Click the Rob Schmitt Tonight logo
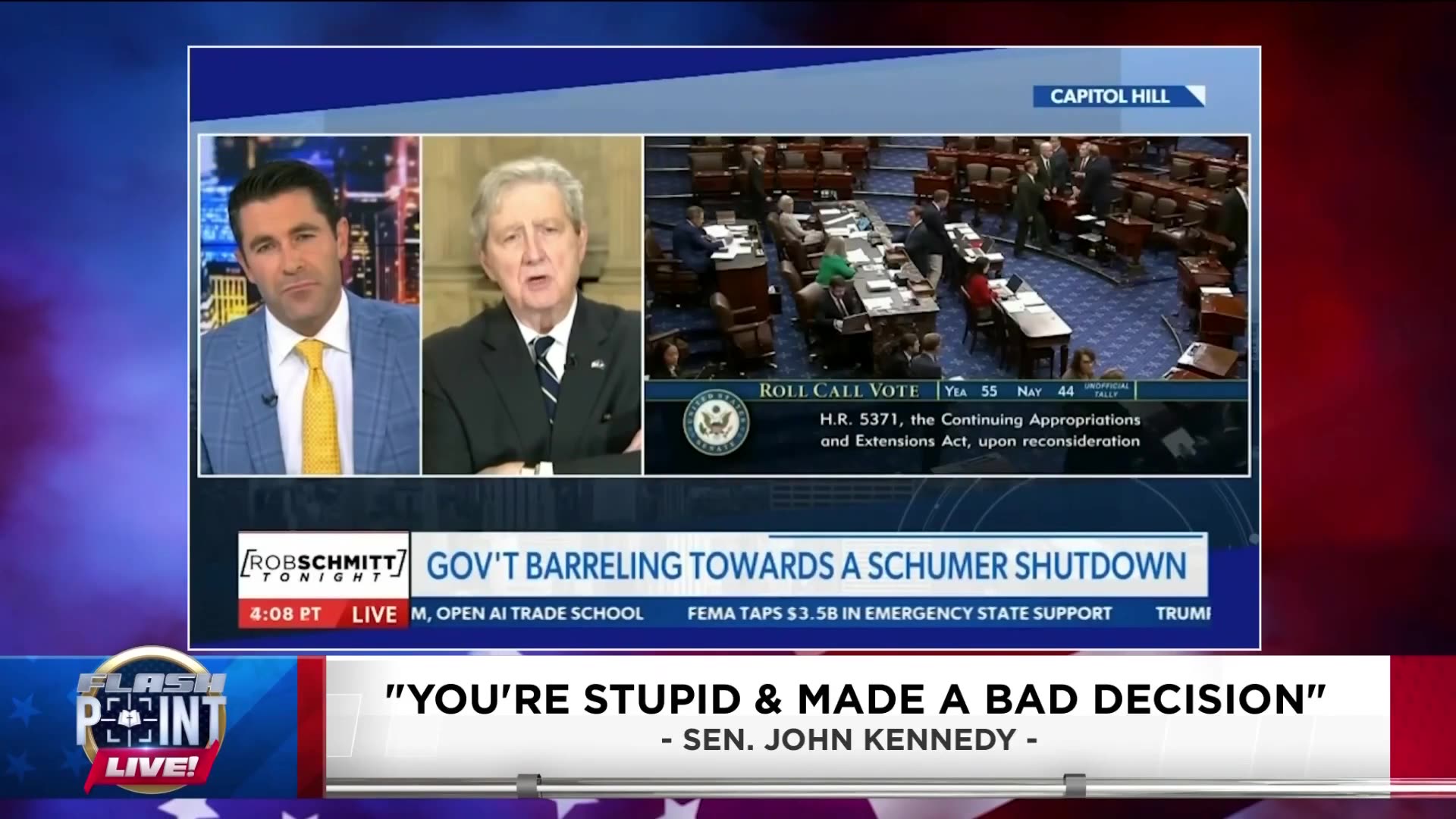1456x819 pixels. (324, 566)
